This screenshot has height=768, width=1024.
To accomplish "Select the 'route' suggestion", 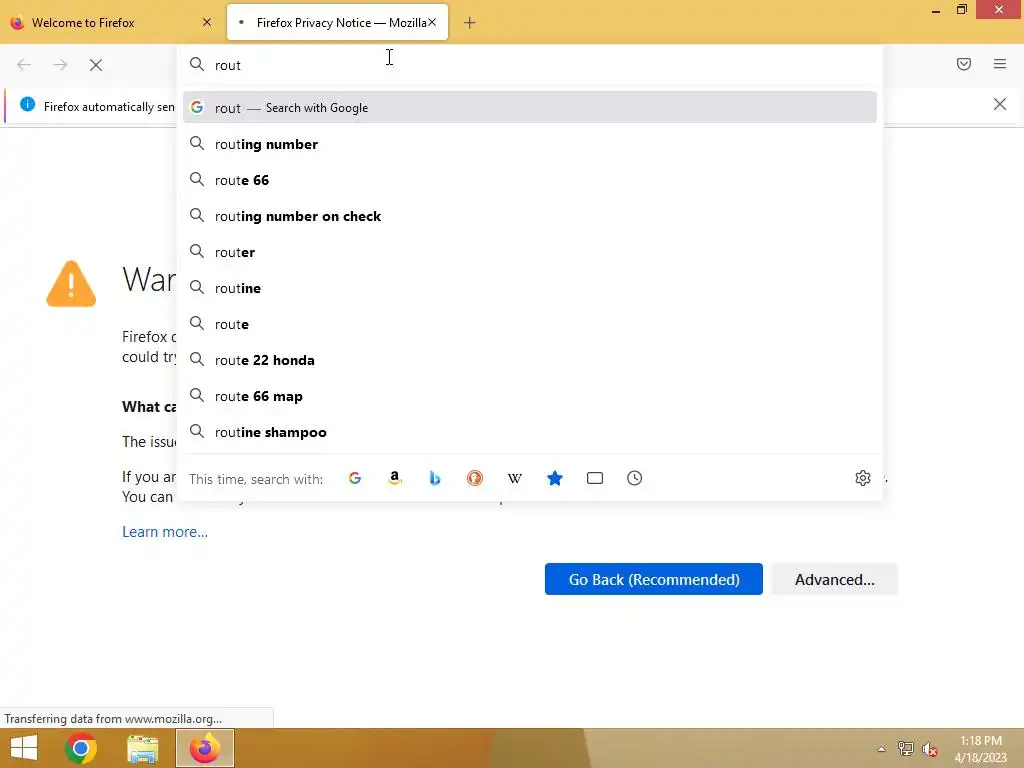I will click(530, 324).
